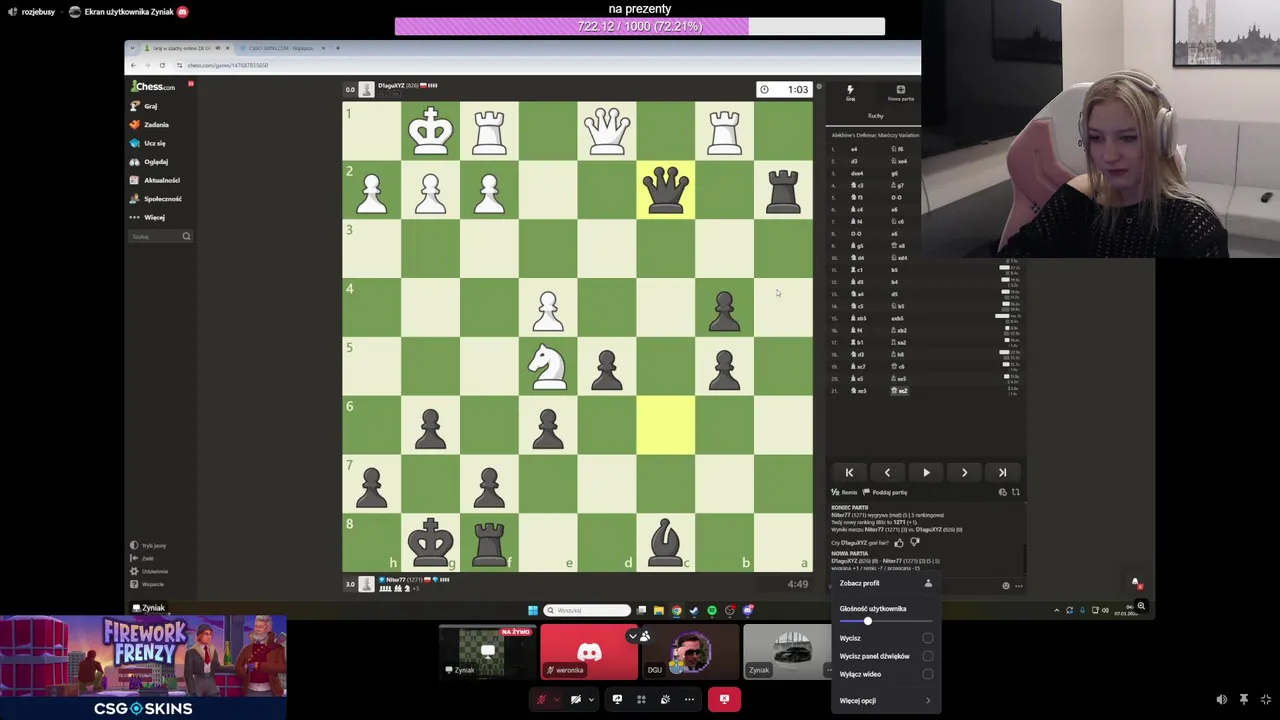Select the white knight on the board
1280x720 pixels.
[548, 366]
